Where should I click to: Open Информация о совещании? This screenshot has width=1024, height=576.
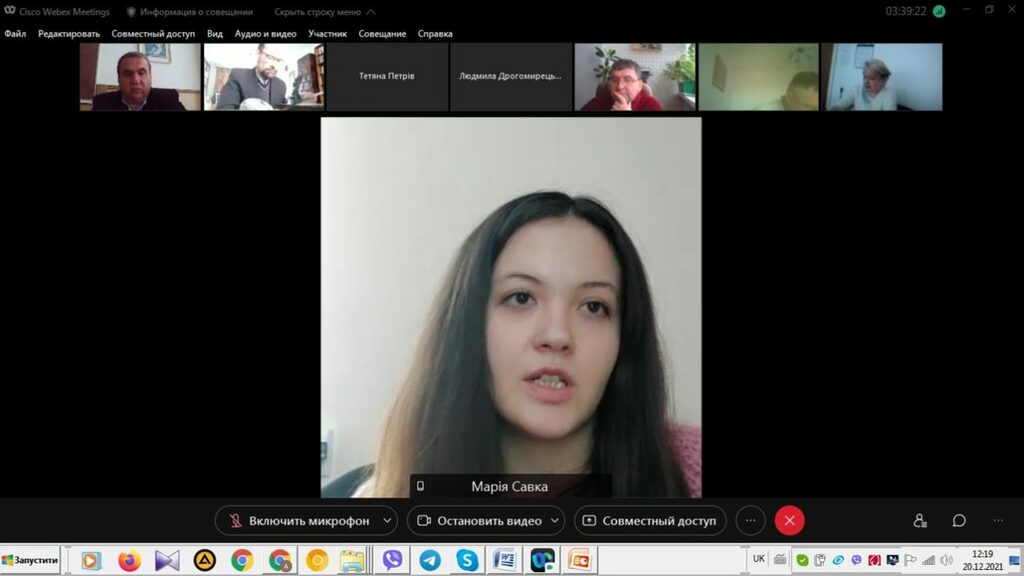(196, 12)
